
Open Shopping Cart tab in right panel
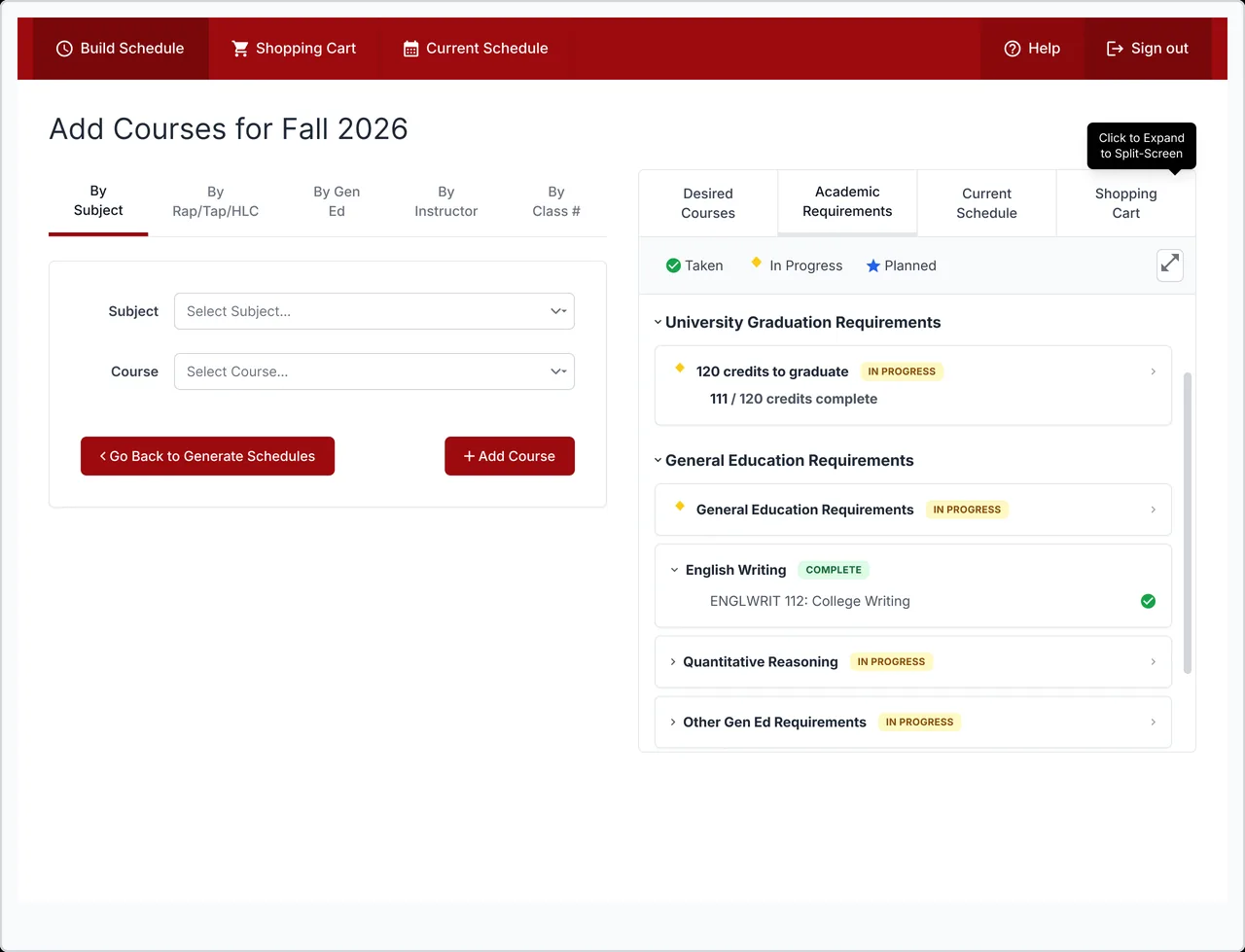1126,203
